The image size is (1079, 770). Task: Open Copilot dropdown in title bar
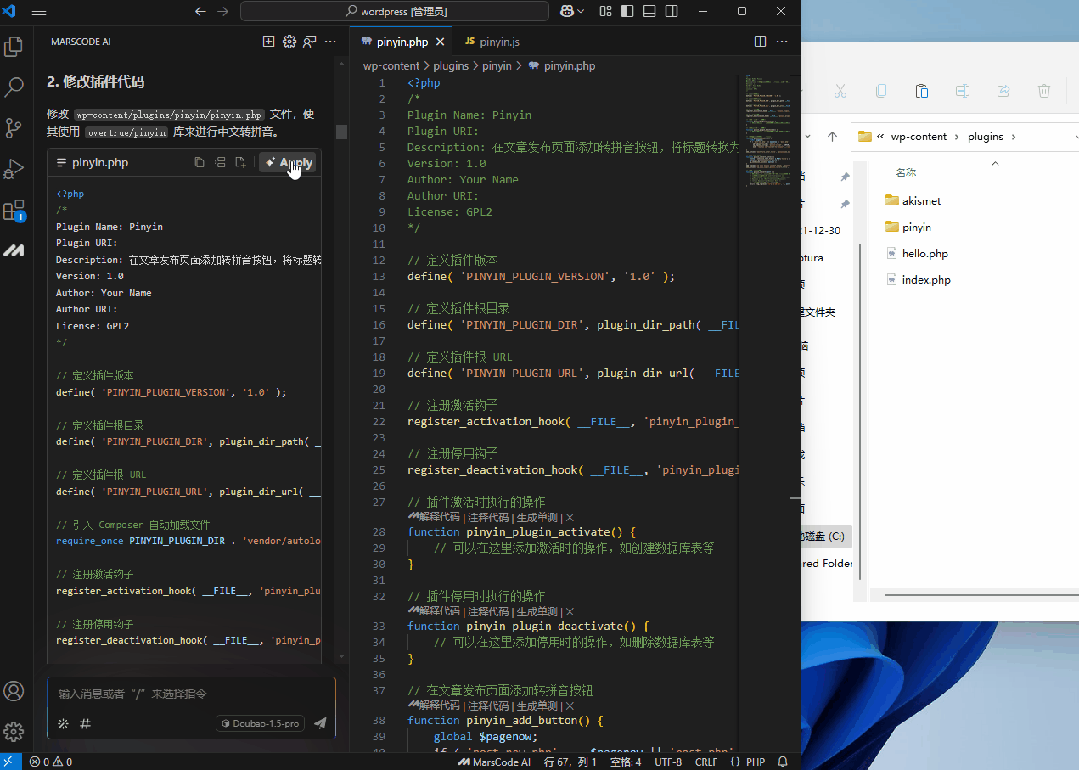pyautogui.click(x=572, y=11)
